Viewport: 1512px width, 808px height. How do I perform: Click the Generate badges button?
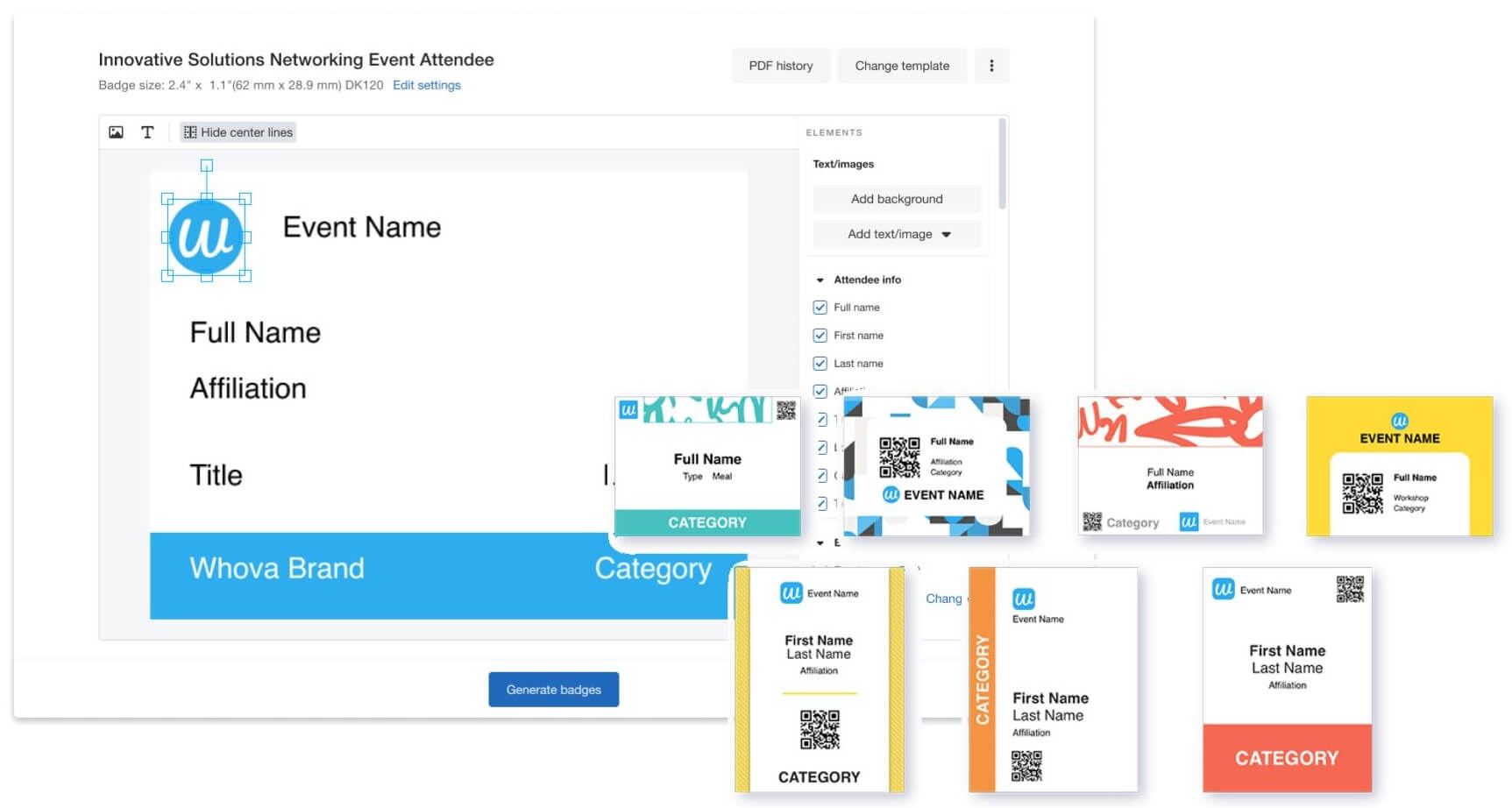553,689
